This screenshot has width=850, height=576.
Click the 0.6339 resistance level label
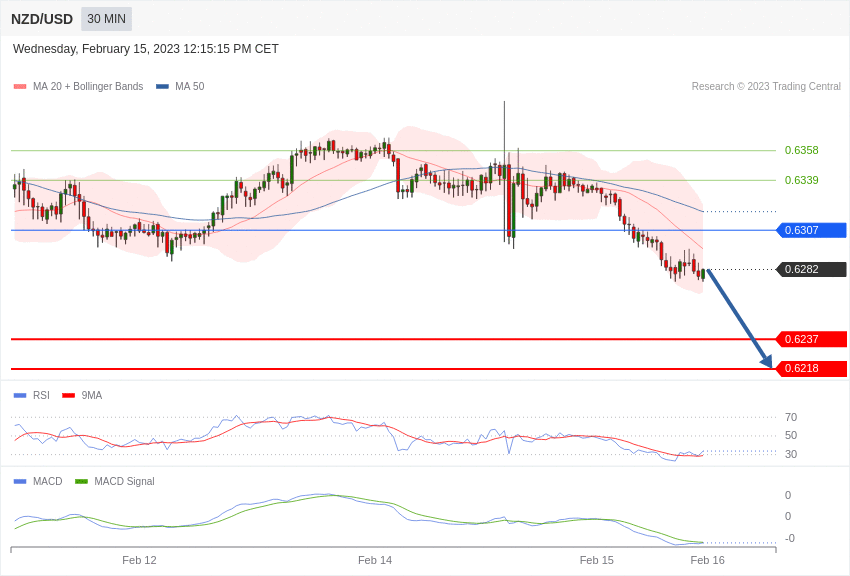[x=801, y=180]
